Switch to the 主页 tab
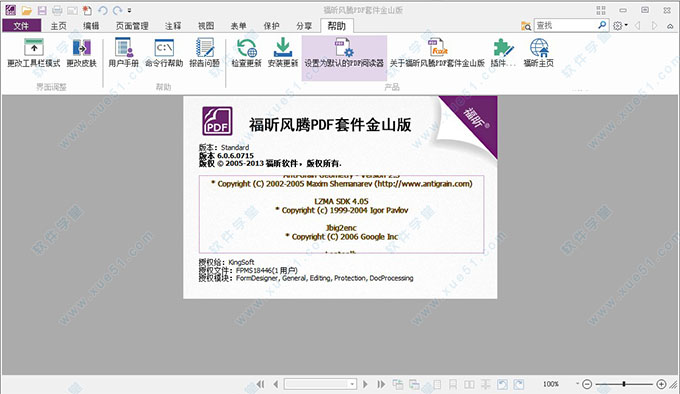The height and width of the screenshot is (394, 680). [x=59, y=26]
